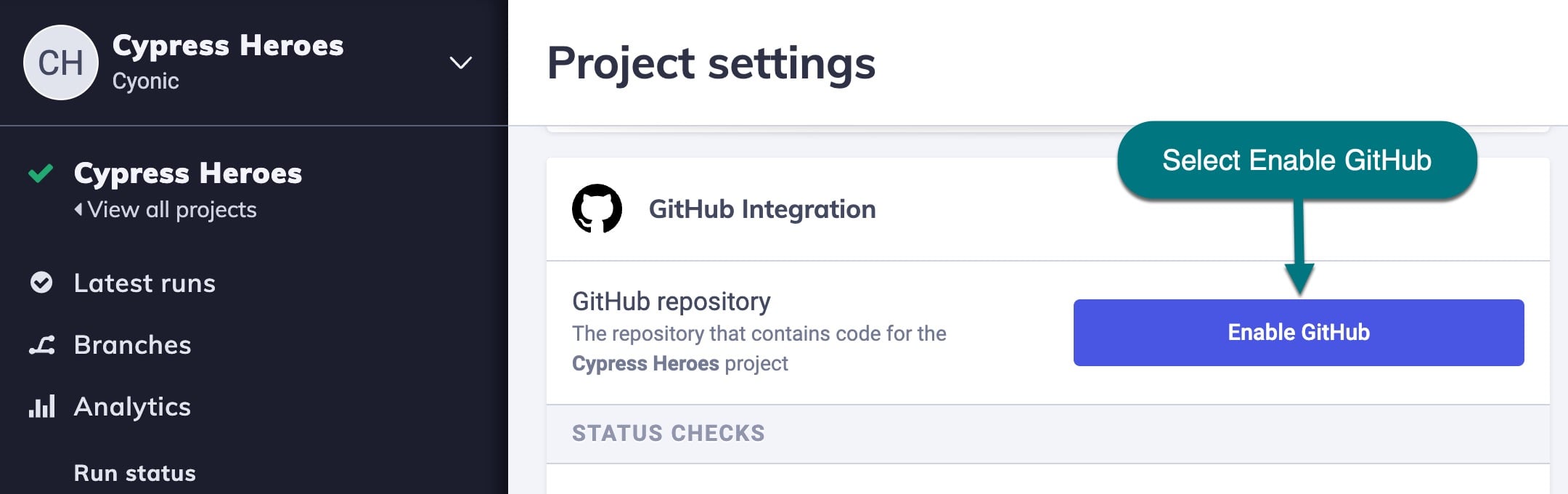Viewport: 1568px width, 494px height.
Task: Click the GitHub Integration heading
Action: [762, 209]
